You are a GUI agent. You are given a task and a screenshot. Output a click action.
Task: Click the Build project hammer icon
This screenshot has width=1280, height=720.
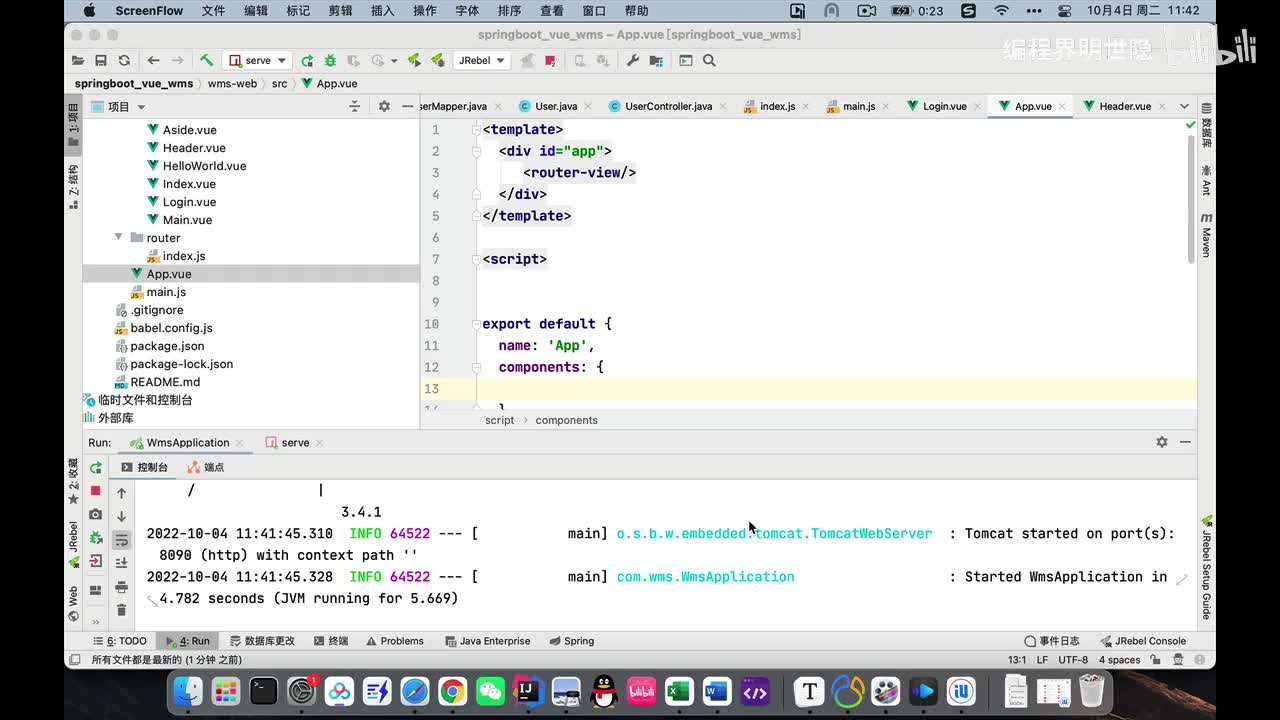coord(206,60)
